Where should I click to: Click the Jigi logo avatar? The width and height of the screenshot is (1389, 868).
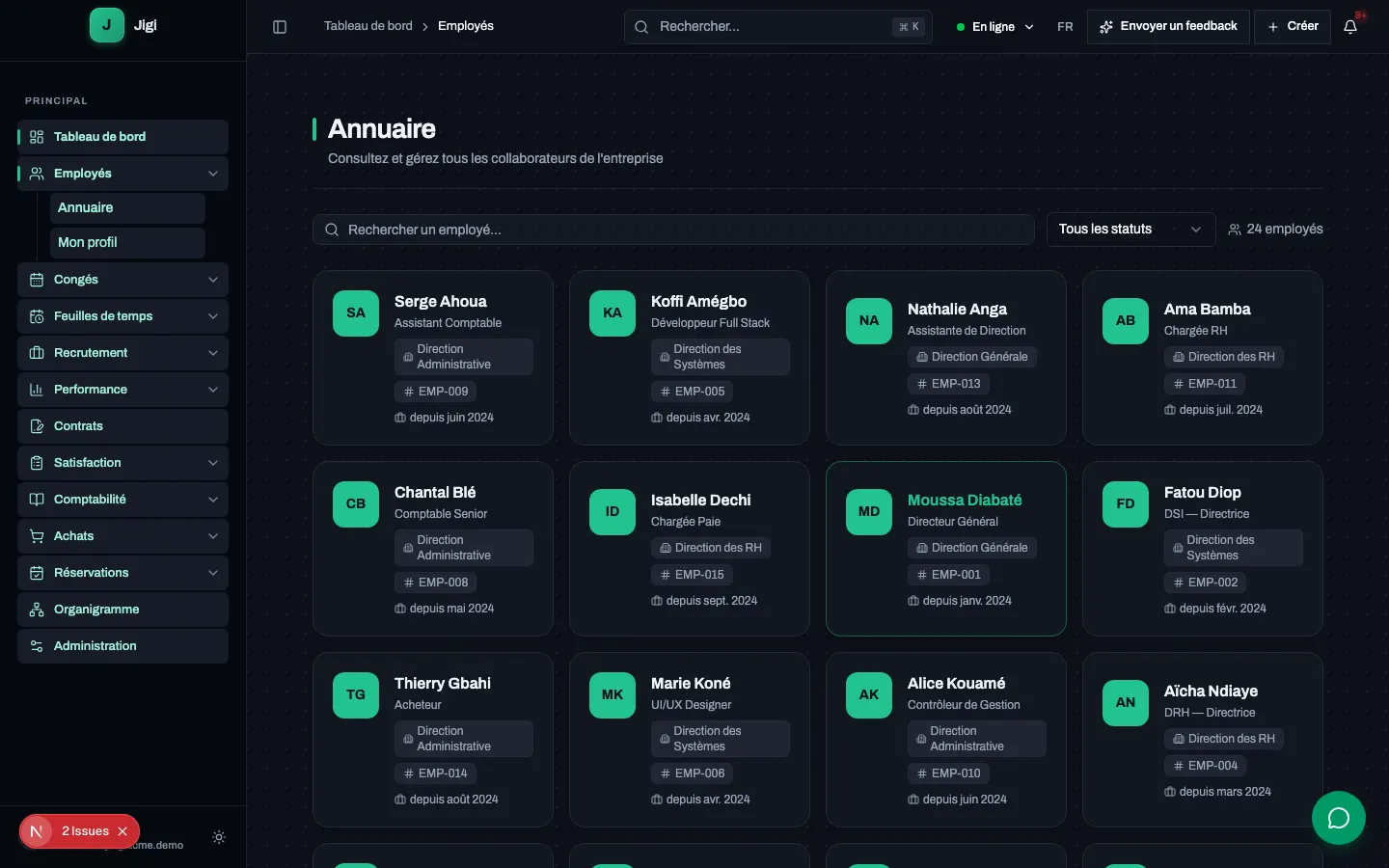click(107, 25)
